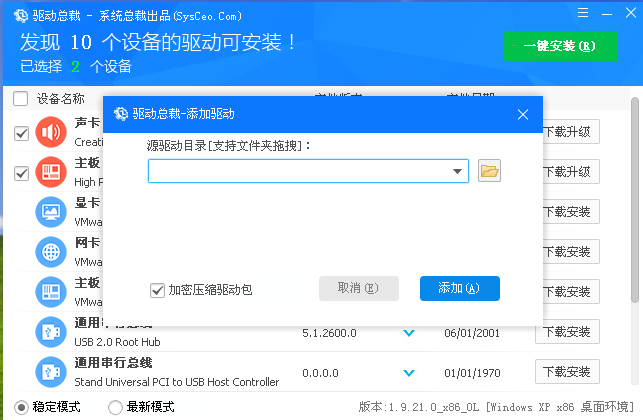Close the add-driver dialog
The width and height of the screenshot is (643, 420).
pyautogui.click(x=523, y=114)
